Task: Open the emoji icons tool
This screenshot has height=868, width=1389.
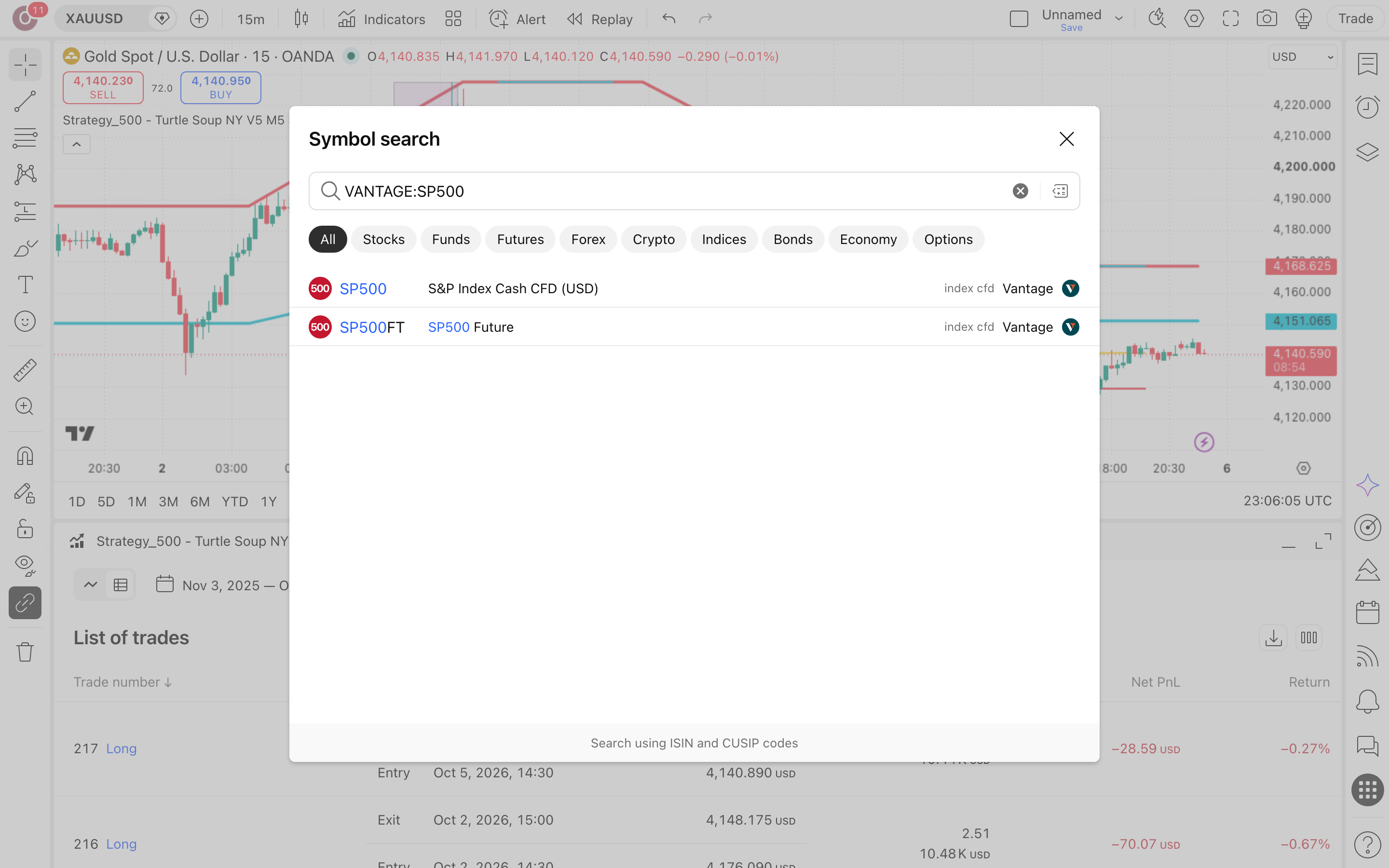Action: pyautogui.click(x=25, y=321)
